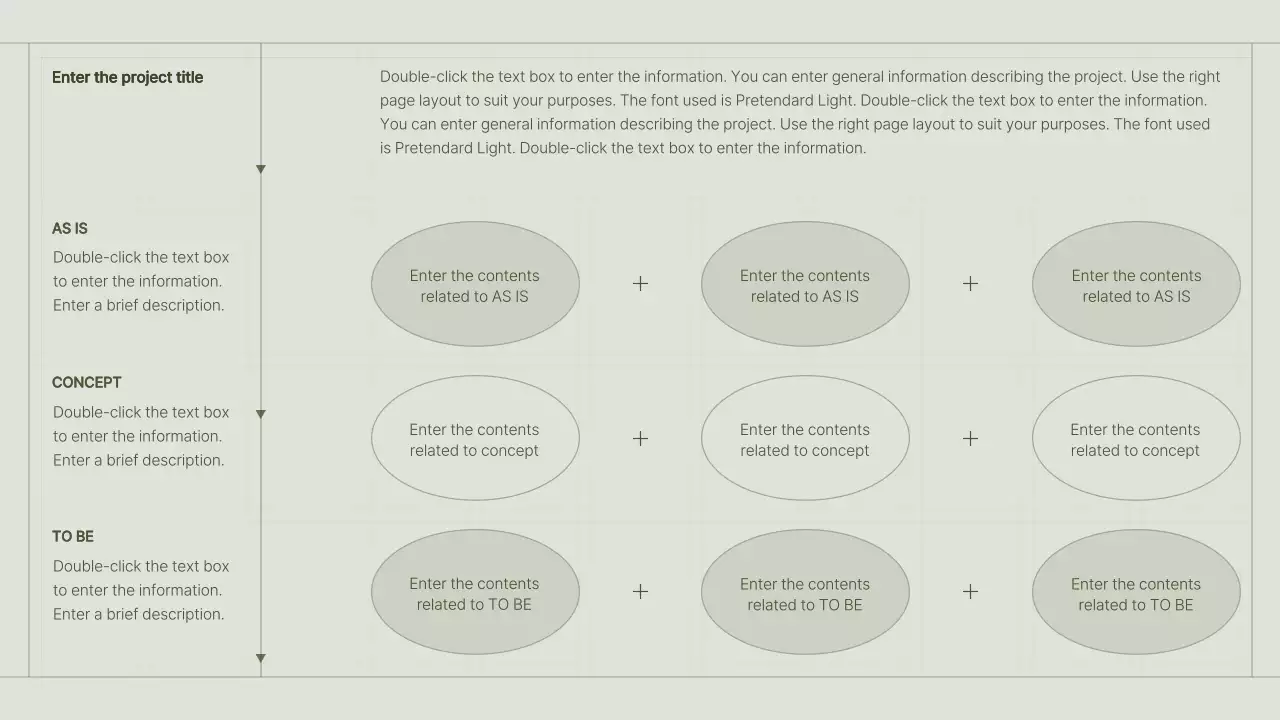This screenshot has width=1280, height=720.
Task: Click the plus sign between middle and right TO BE ellipses
Action: click(970, 592)
